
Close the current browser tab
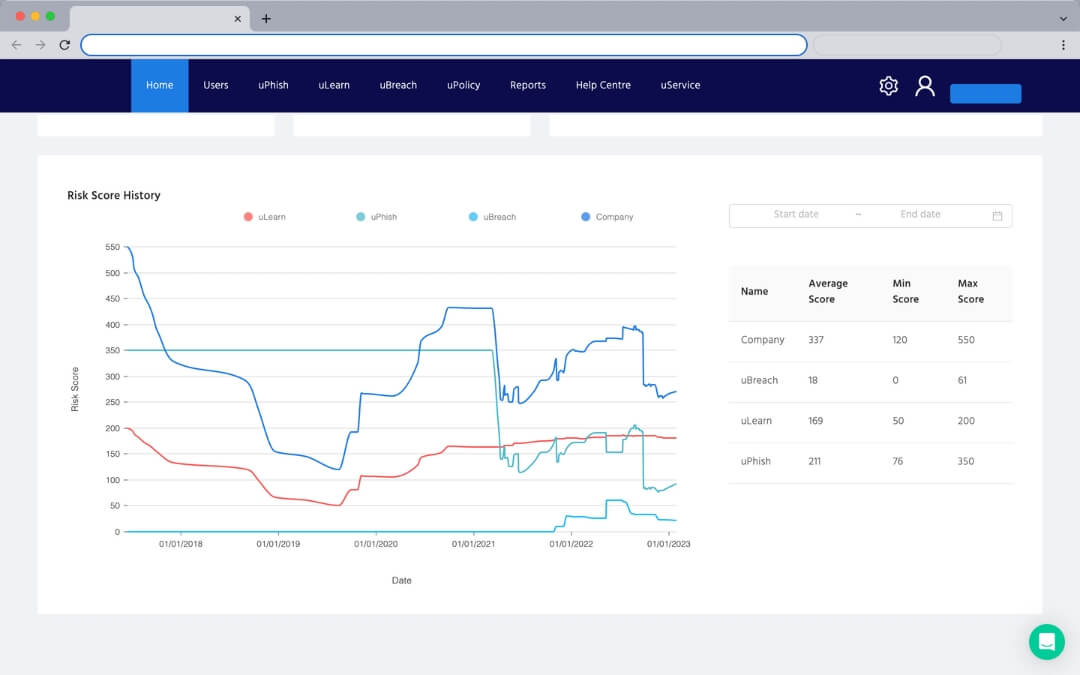[238, 18]
